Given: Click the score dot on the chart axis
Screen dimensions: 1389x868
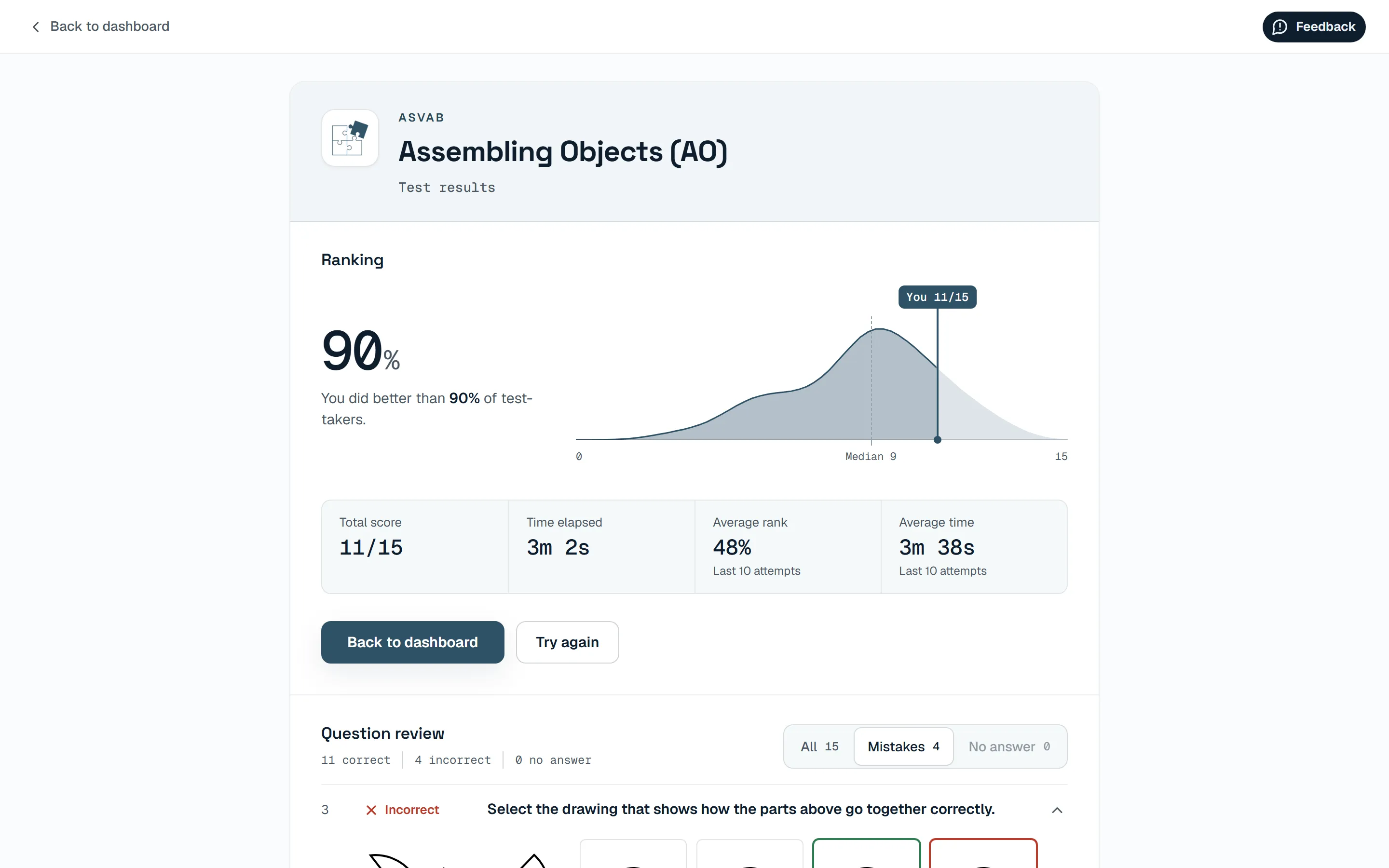Looking at the screenshot, I should point(937,440).
